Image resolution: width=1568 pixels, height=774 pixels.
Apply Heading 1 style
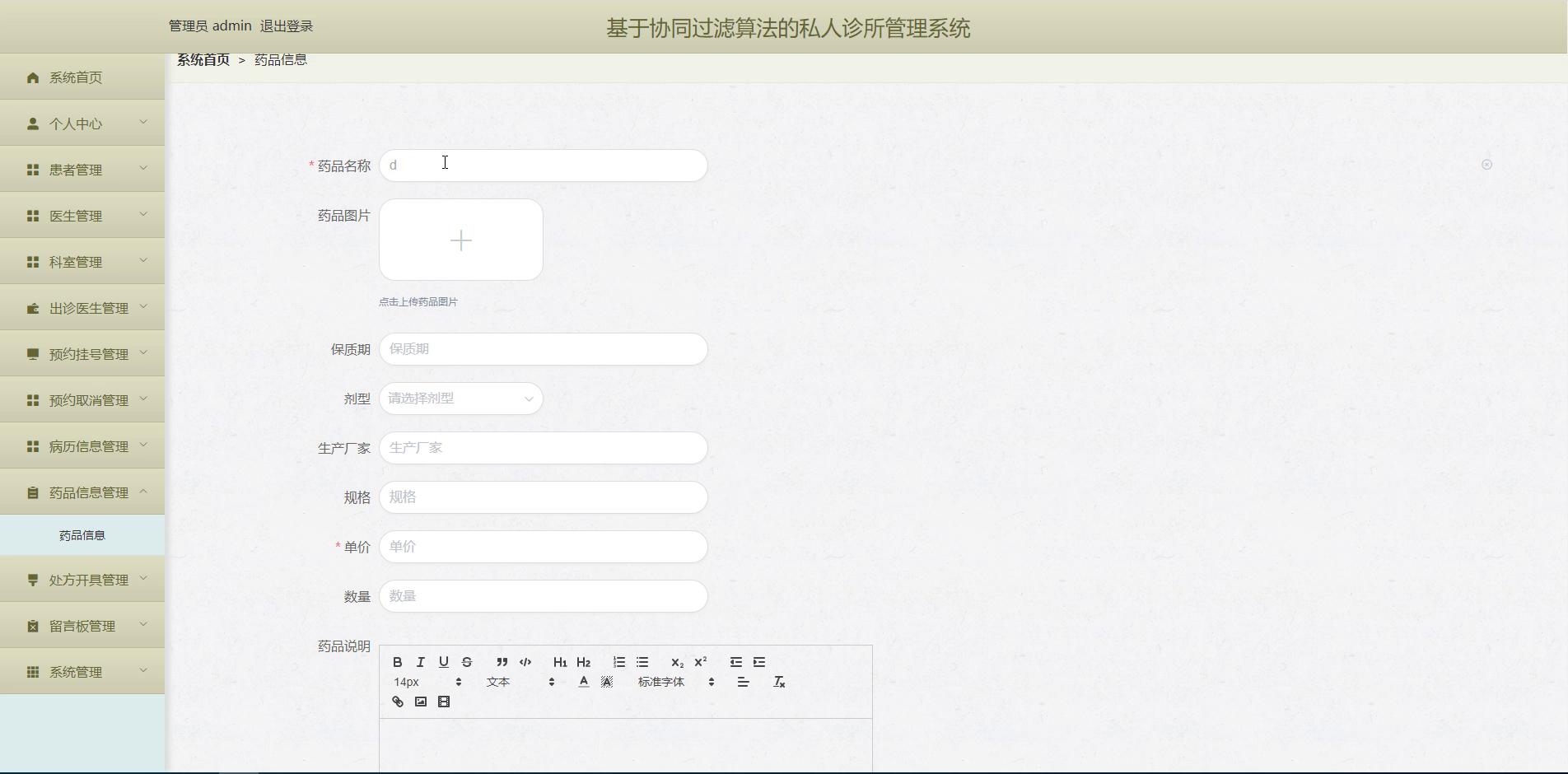click(560, 662)
